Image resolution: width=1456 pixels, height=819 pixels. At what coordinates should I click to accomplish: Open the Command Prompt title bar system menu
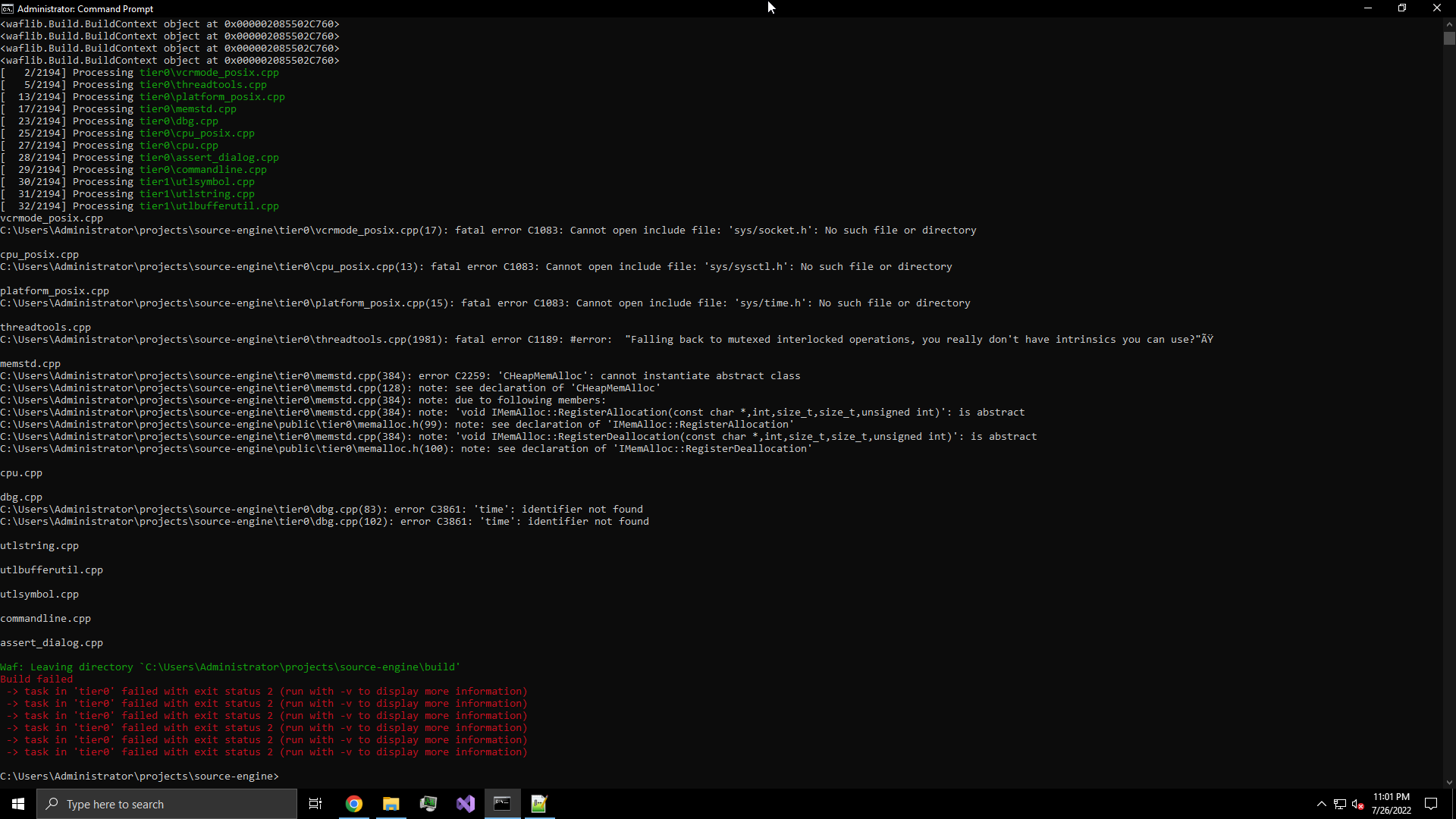pyautogui.click(x=8, y=8)
